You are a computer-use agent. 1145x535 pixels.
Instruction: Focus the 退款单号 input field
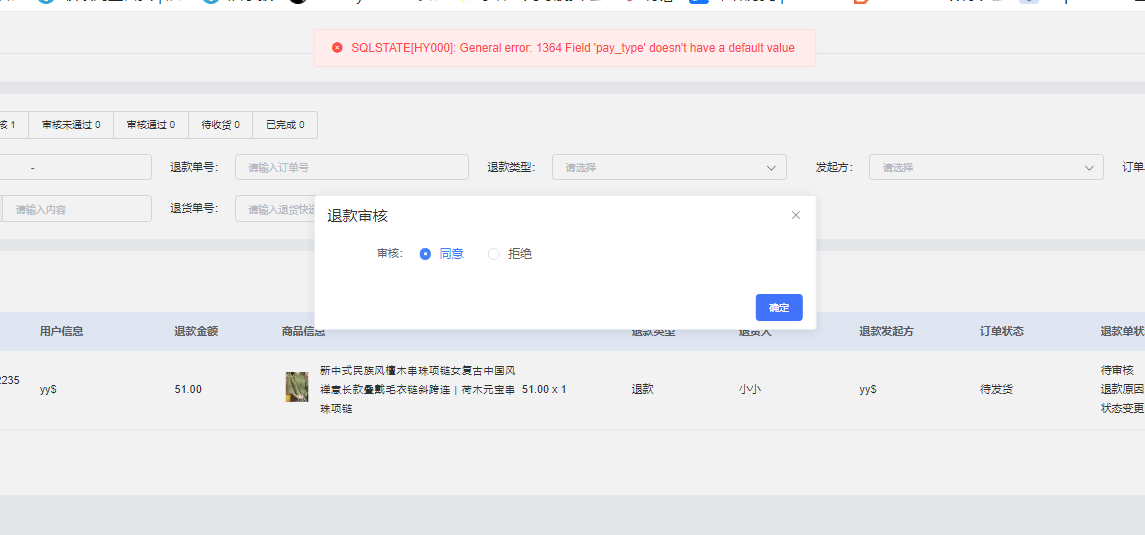(351, 168)
